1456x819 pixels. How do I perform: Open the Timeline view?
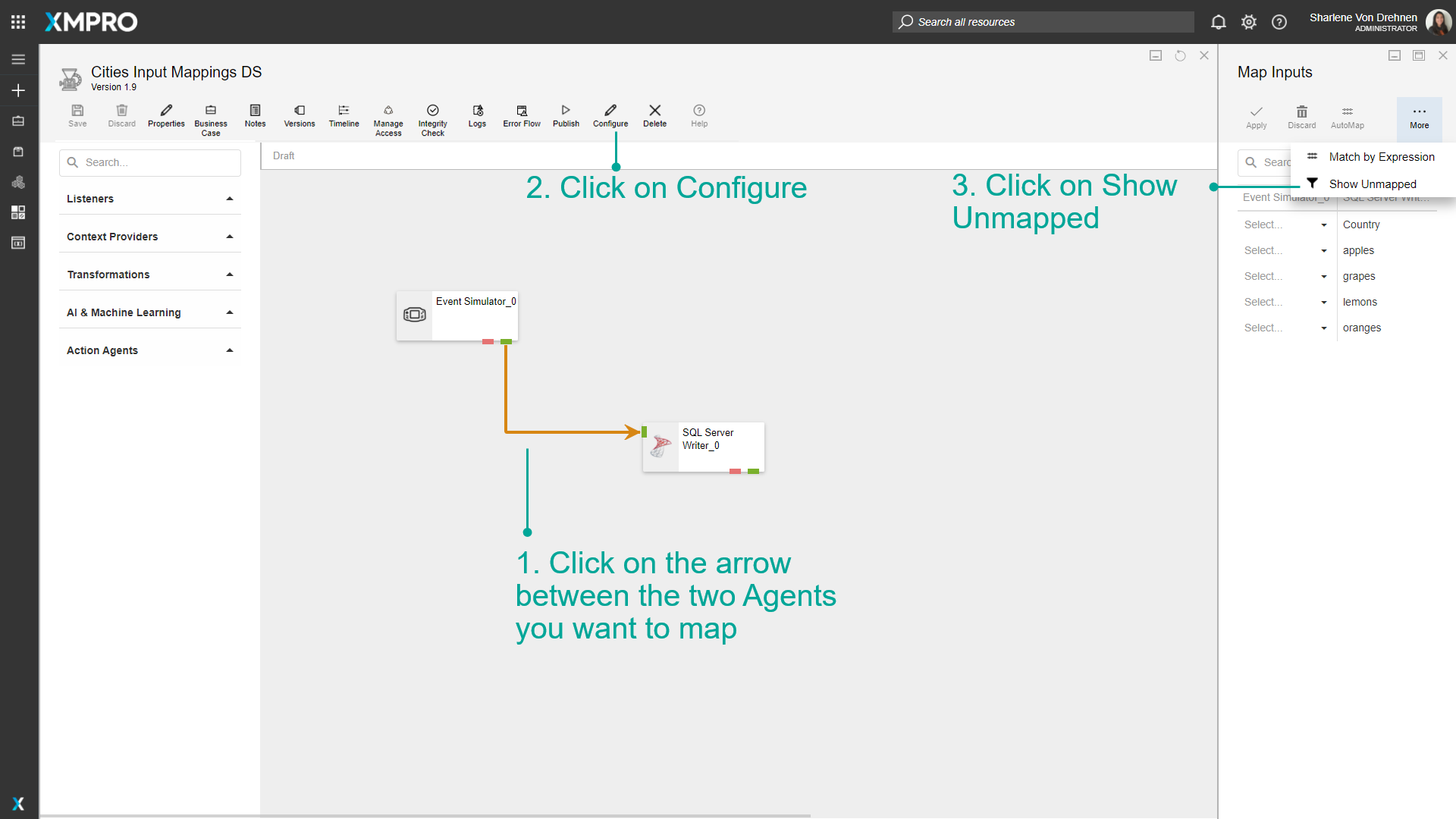click(x=344, y=116)
